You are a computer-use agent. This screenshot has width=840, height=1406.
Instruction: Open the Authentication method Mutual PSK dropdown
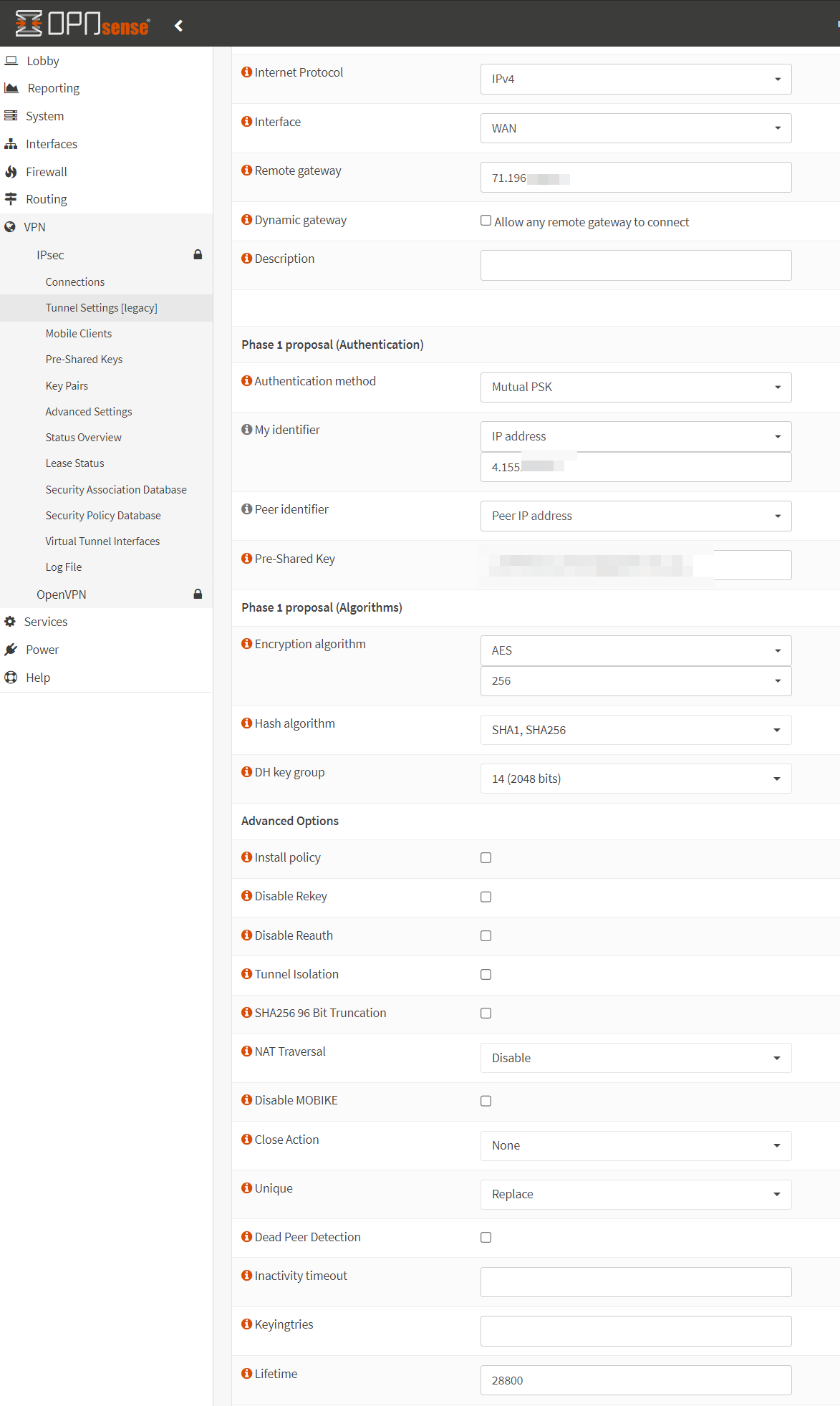pos(636,387)
